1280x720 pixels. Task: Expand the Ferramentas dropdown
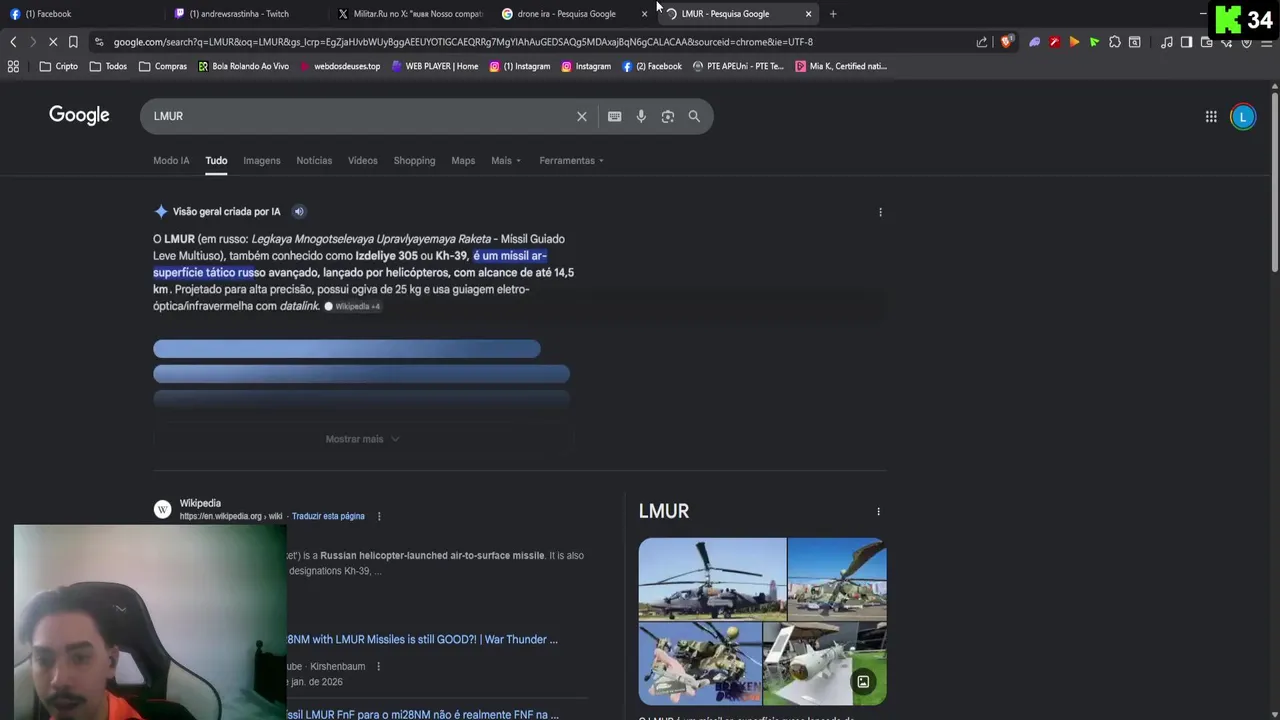click(571, 160)
